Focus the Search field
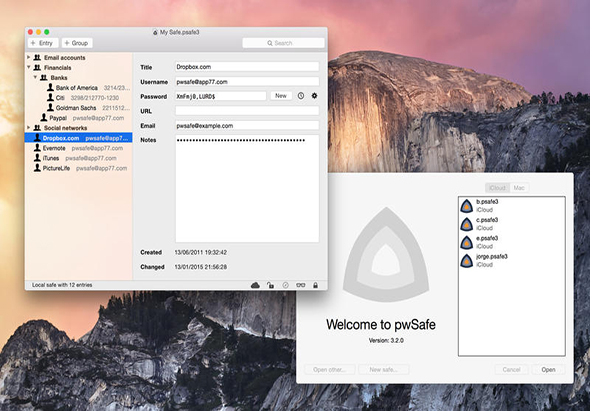 [x=283, y=43]
